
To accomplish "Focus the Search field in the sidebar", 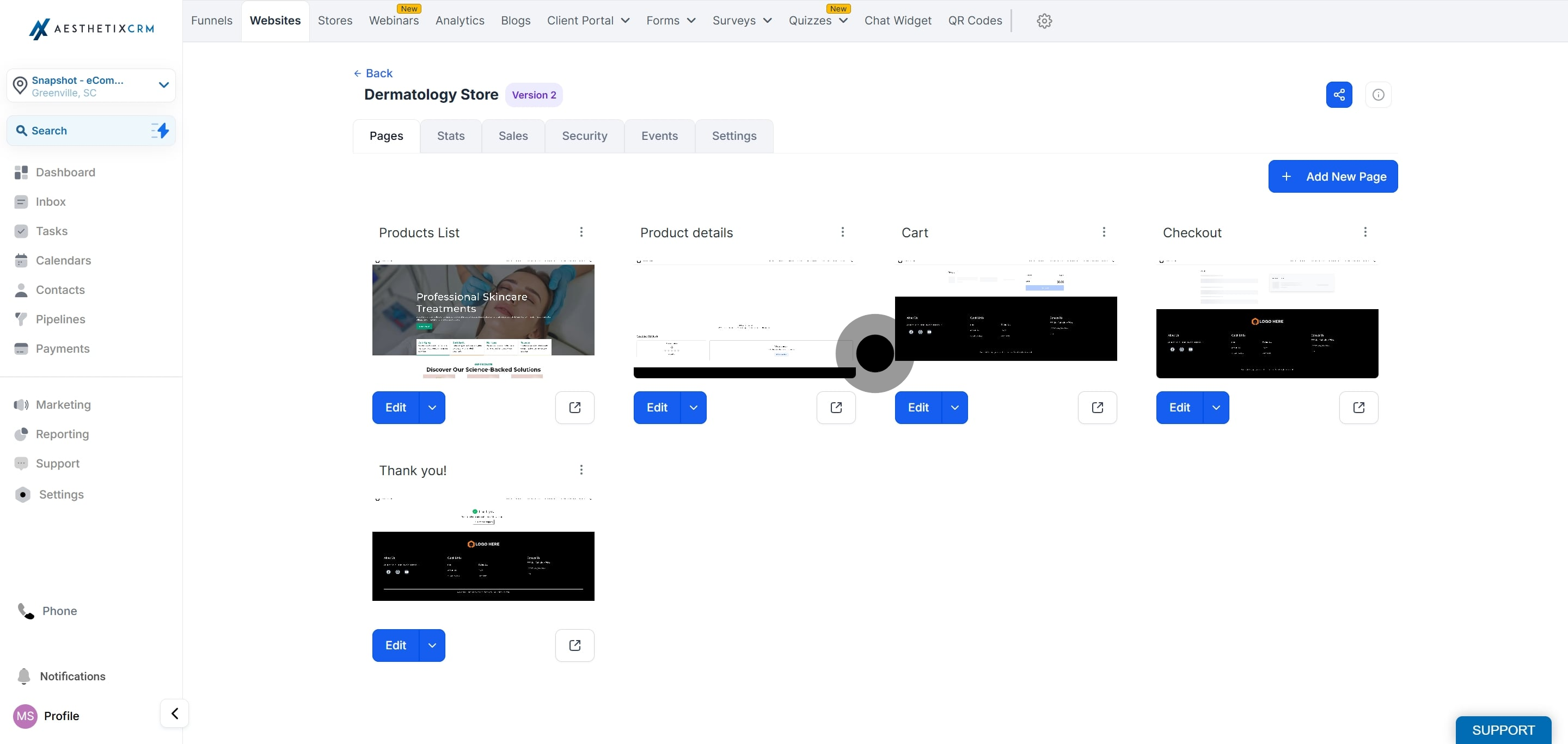I will (91, 131).
